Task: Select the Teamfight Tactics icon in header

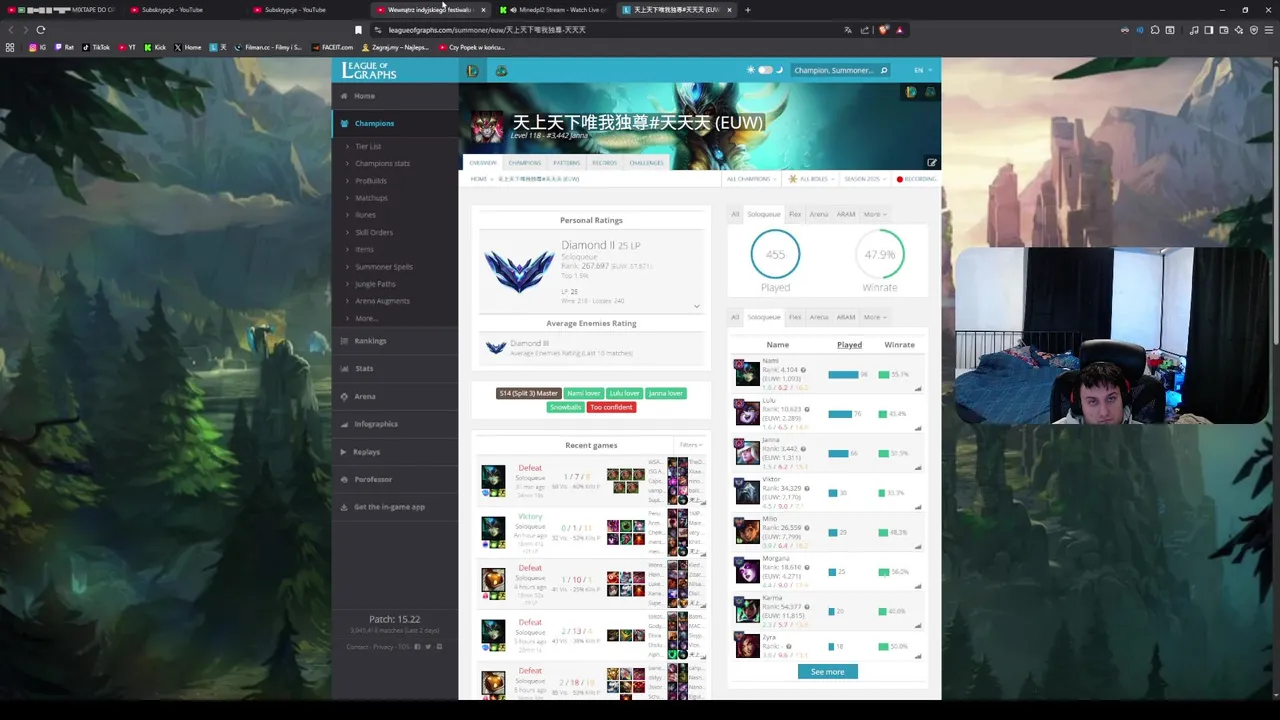Action: 501,70
